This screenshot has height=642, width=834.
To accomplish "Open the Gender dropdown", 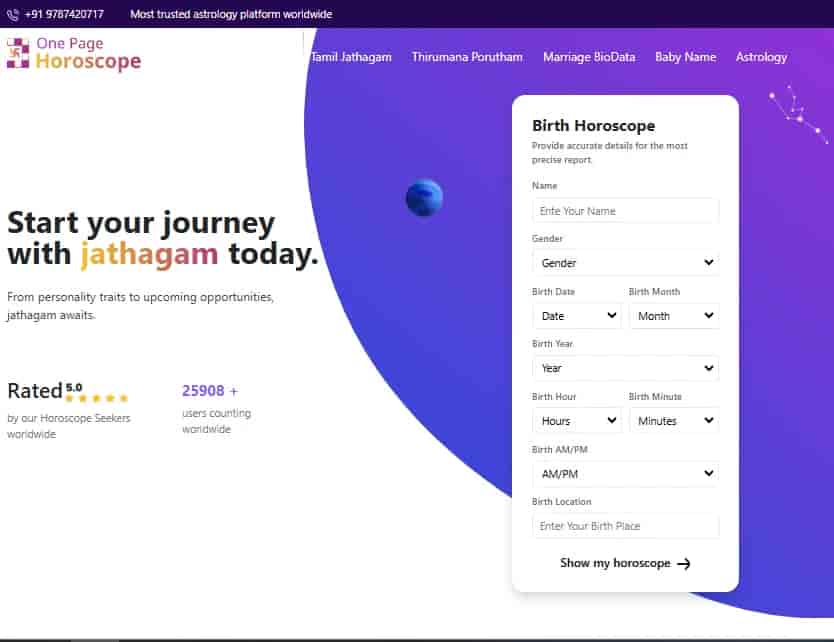I will (625, 263).
